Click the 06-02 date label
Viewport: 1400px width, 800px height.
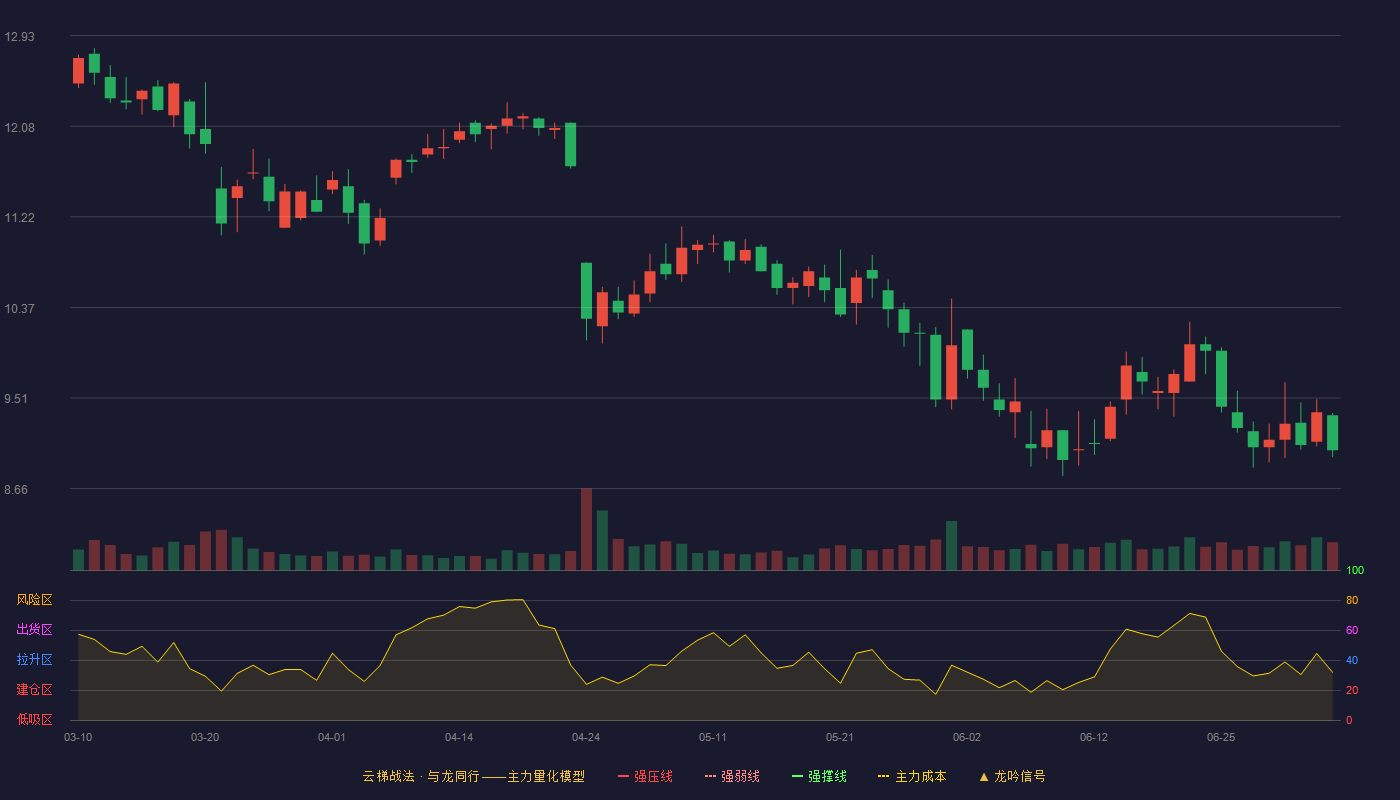(x=967, y=737)
